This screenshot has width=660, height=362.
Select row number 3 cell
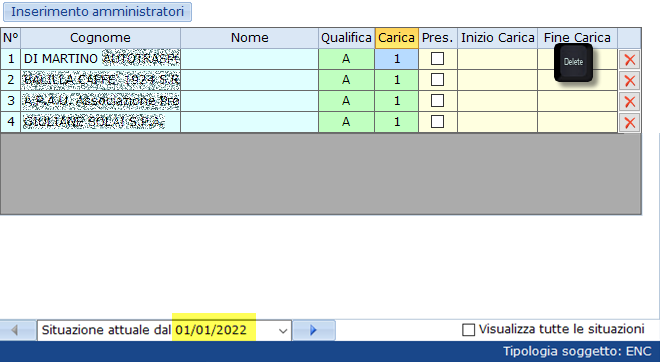11,101
